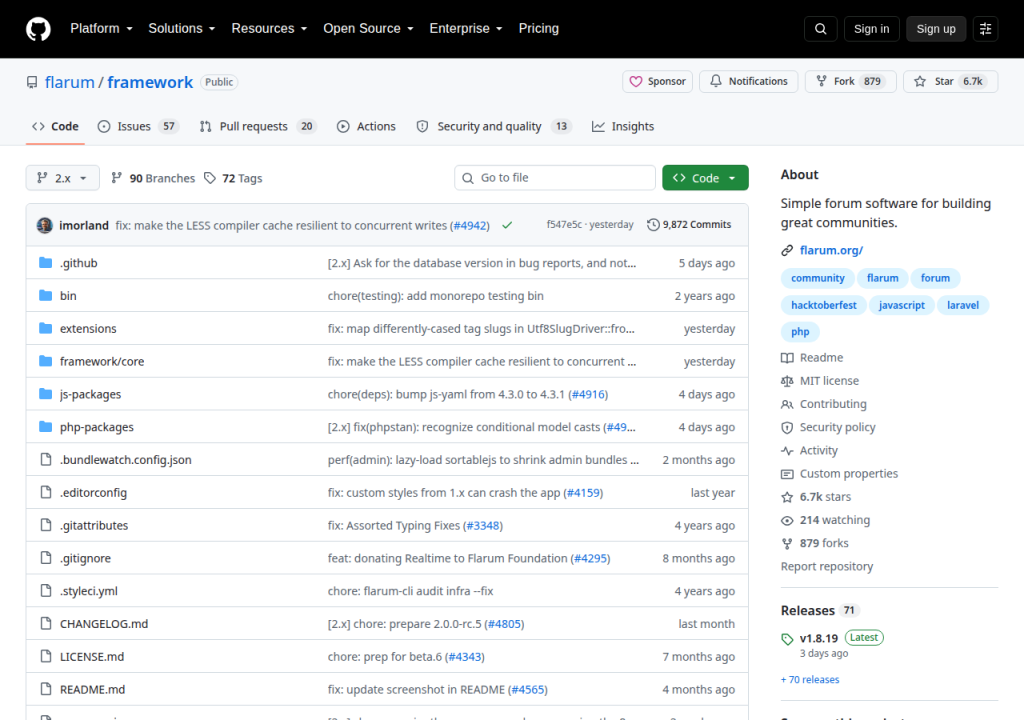1024x720 pixels.
Task: Click the js-packages folder icon
Action: [x=45, y=394]
